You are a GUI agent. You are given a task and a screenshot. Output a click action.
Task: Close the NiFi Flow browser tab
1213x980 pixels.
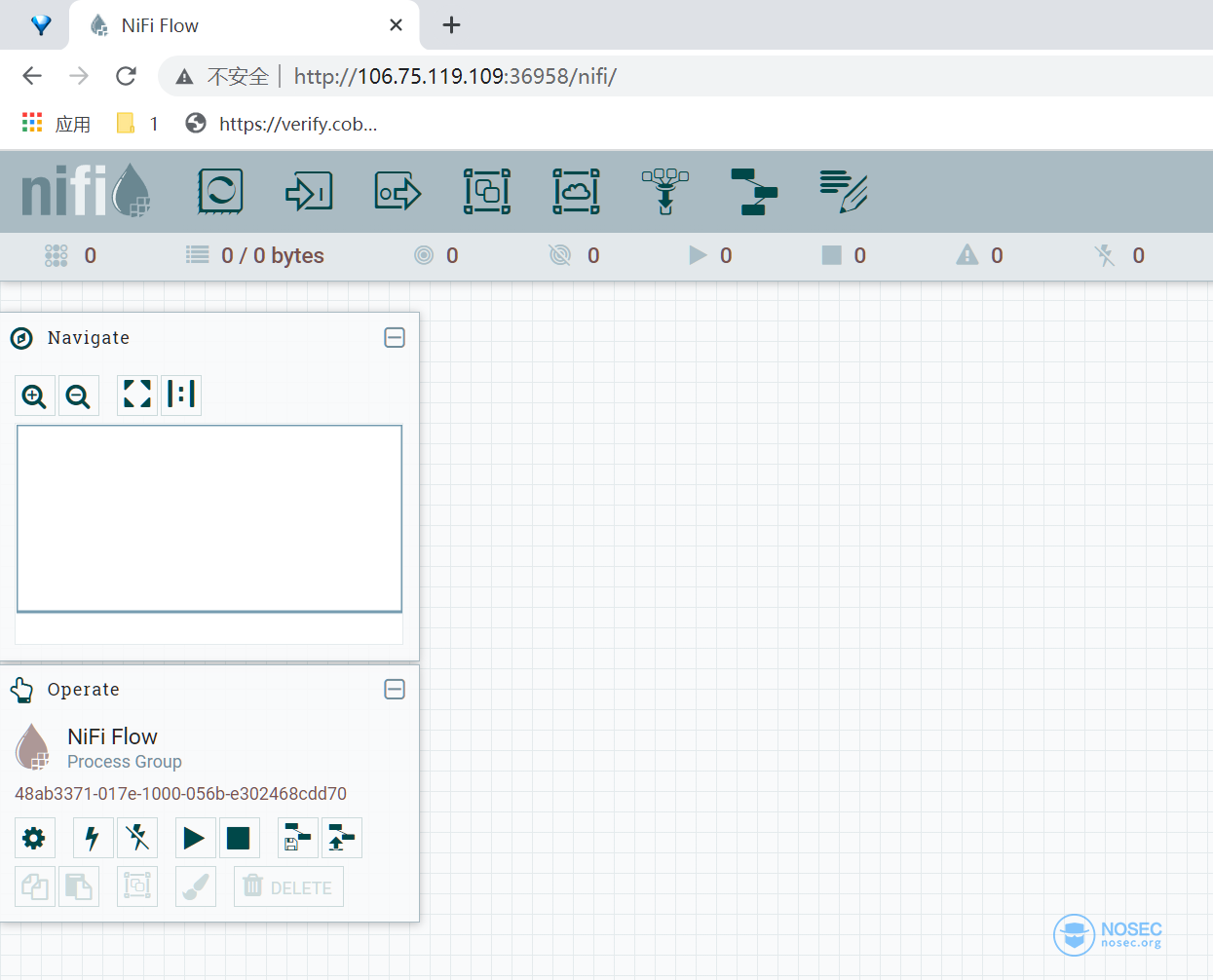(396, 25)
